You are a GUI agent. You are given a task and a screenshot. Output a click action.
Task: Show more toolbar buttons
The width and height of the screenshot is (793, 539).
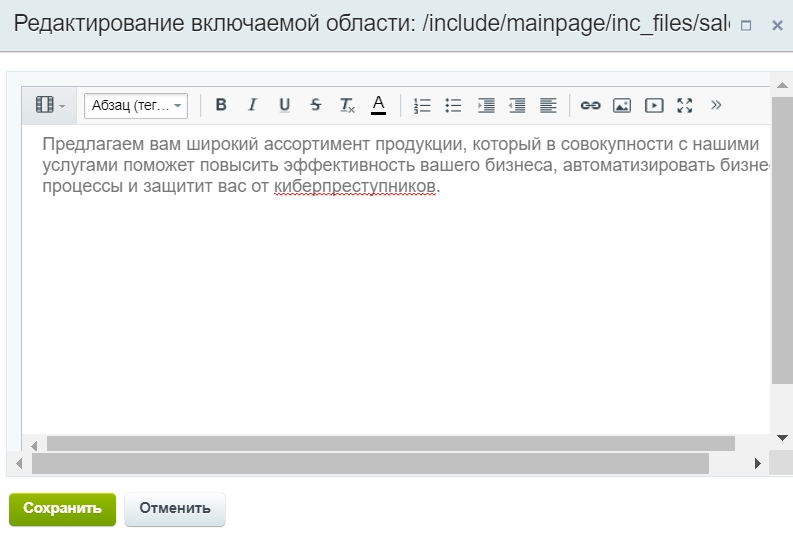click(716, 105)
